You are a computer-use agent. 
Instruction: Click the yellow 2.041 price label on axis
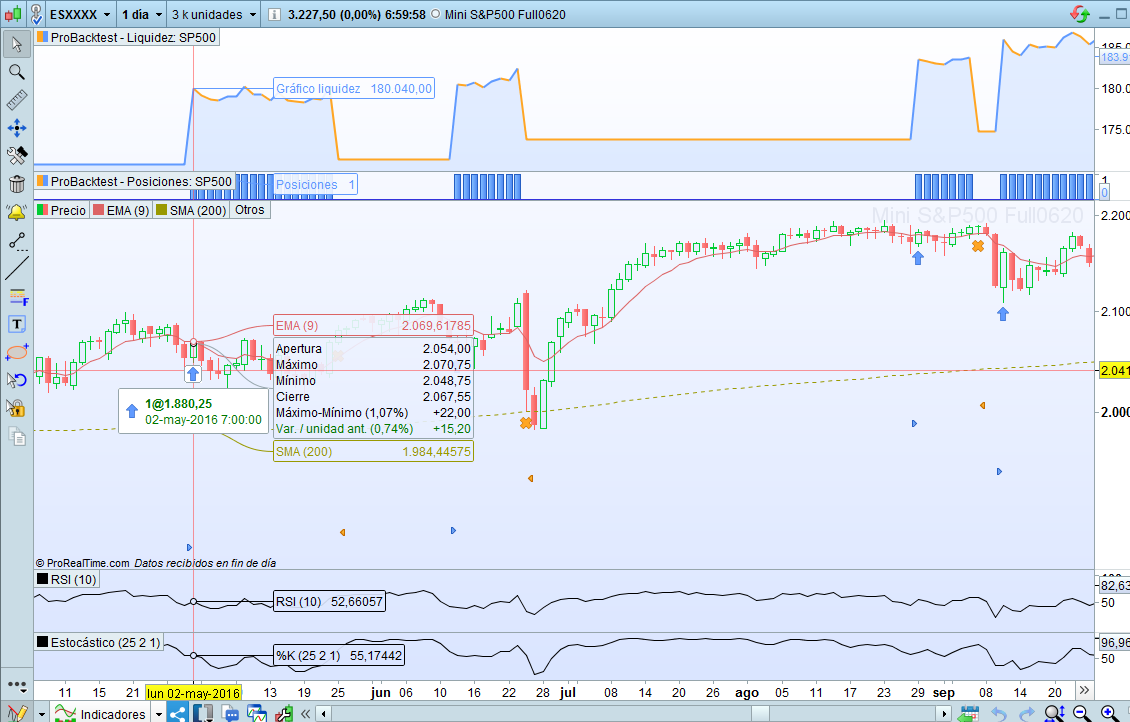1114,370
